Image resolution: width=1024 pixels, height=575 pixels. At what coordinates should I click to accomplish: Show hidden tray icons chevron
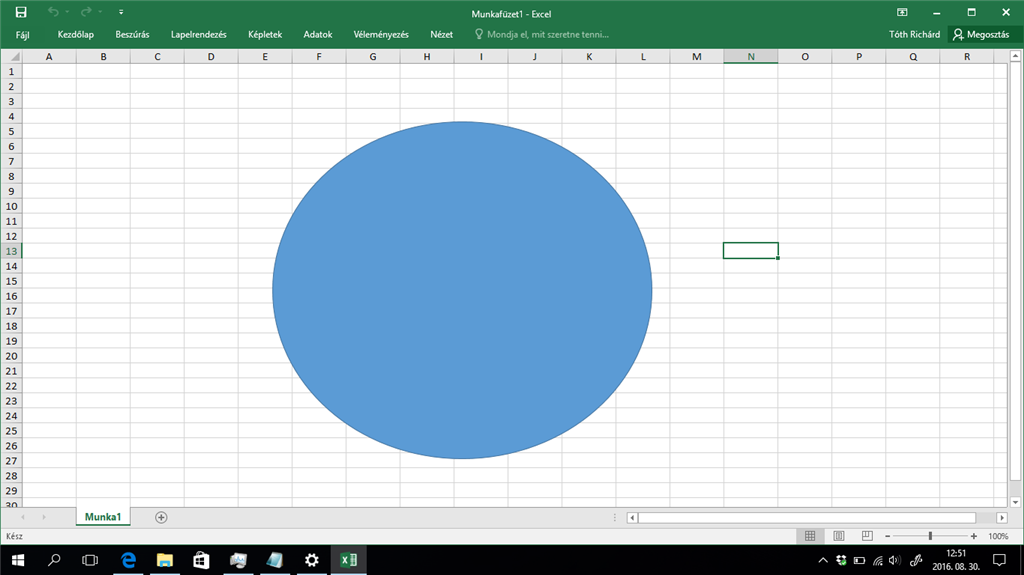(823, 560)
